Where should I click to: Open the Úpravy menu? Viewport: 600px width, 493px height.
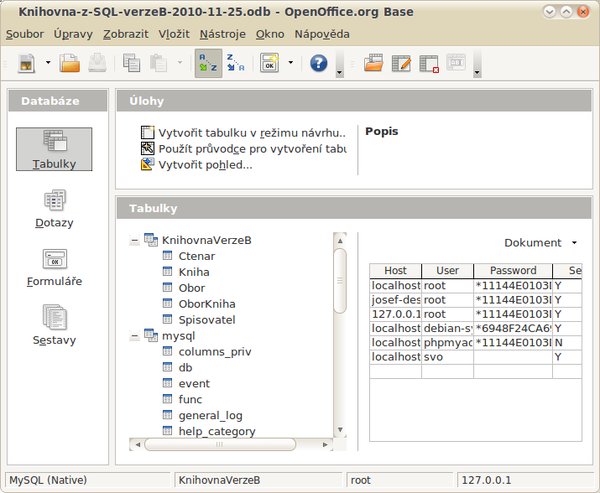[73, 34]
